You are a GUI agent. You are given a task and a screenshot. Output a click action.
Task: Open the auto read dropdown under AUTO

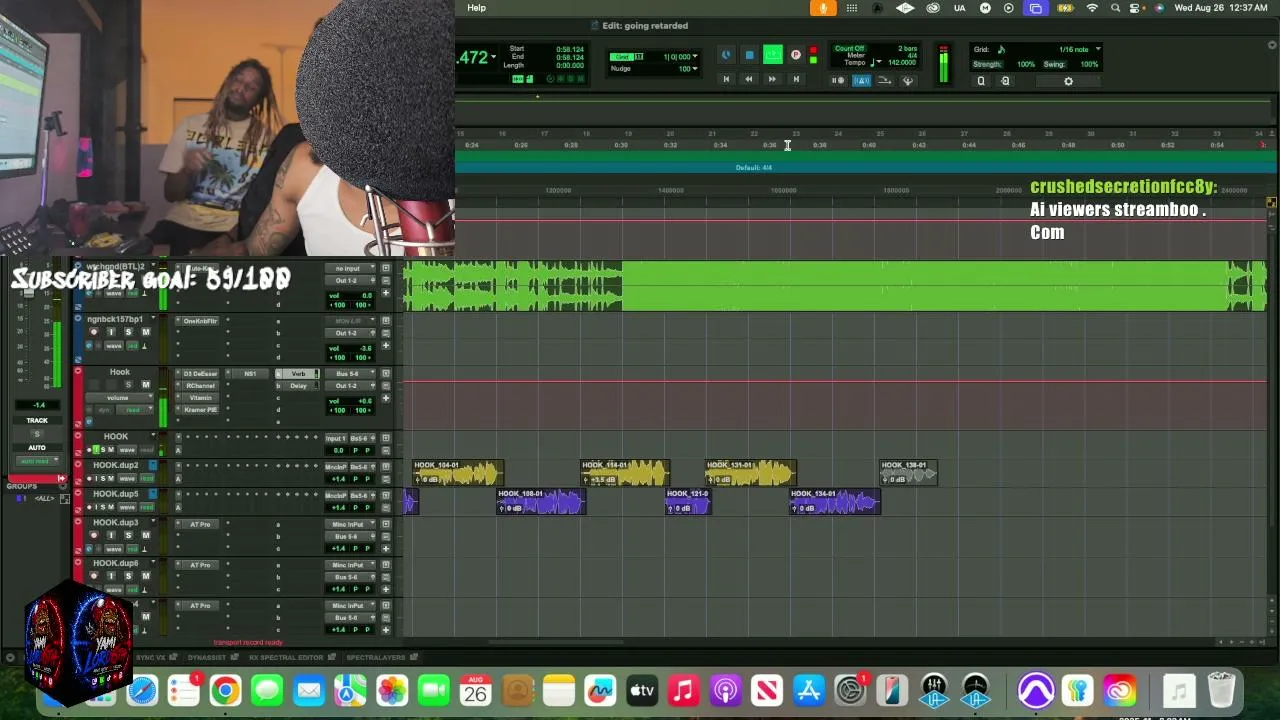coord(36,461)
